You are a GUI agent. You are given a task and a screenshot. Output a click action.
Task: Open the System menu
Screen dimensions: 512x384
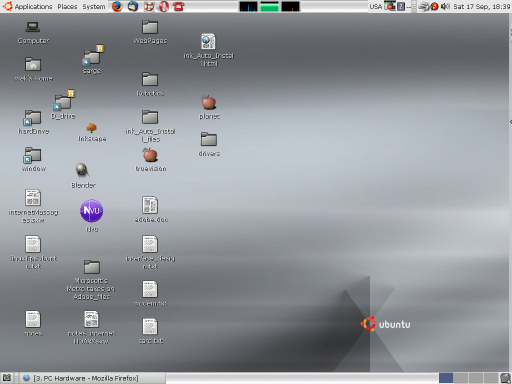94,6
